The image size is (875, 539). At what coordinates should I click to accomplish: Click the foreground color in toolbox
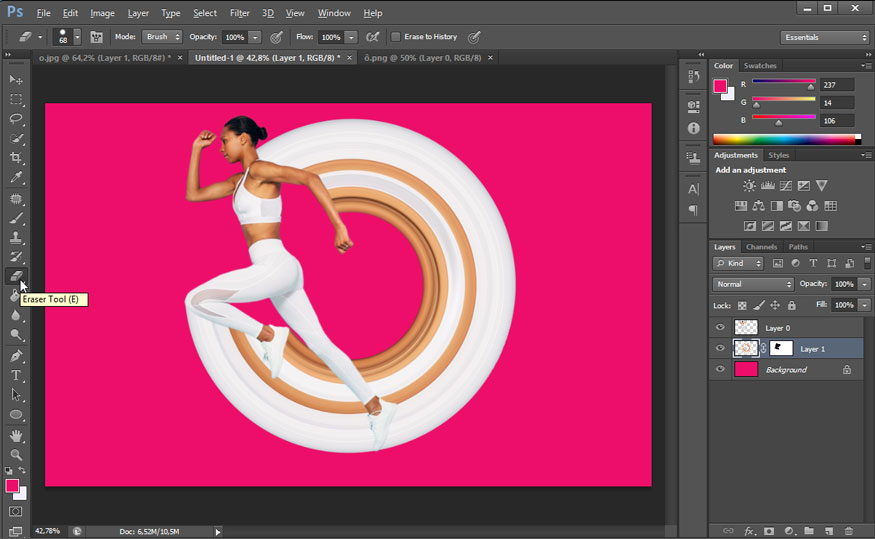[x=12, y=485]
